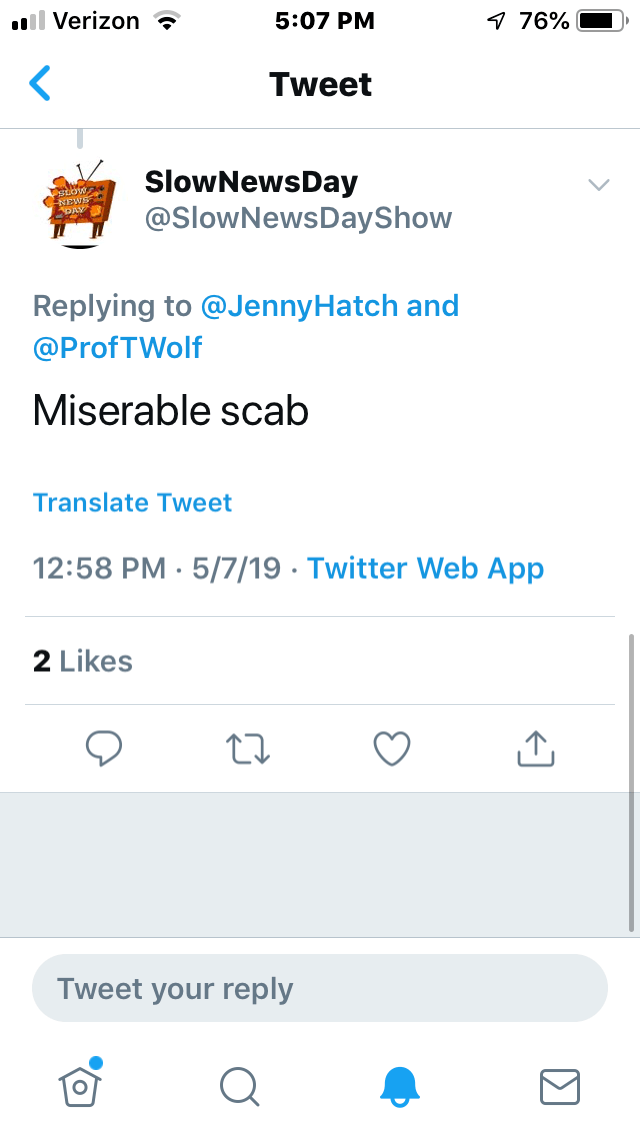
Task: Open the SlowNewsDay profile picture
Action: pos(82,201)
